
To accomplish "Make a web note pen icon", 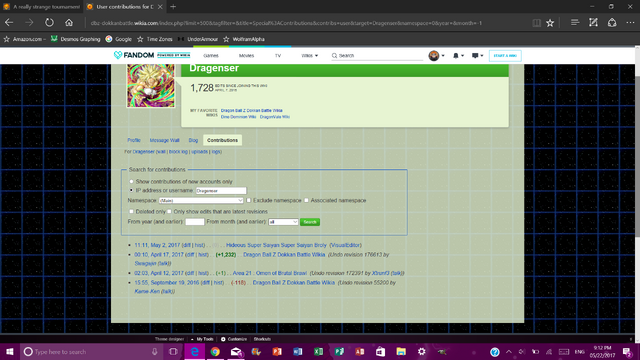I will click(x=593, y=22).
